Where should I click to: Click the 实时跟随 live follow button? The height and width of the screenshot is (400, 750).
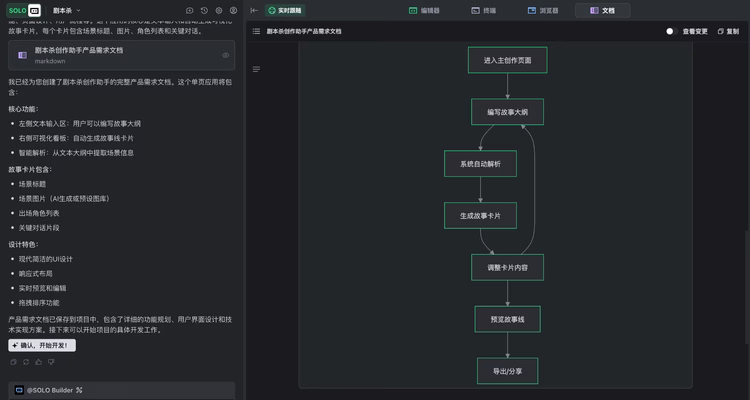point(285,10)
